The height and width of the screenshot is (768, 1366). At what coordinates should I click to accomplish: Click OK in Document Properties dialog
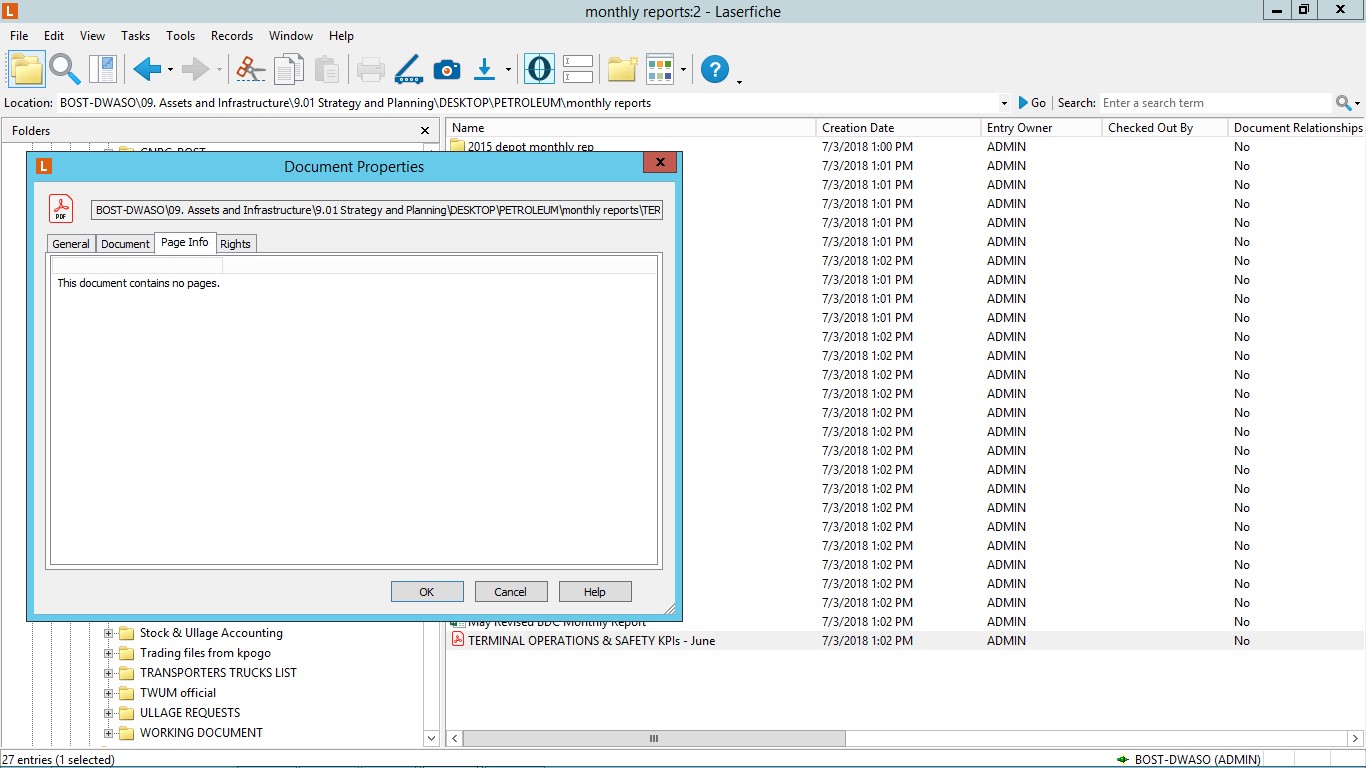pos(427,592)
